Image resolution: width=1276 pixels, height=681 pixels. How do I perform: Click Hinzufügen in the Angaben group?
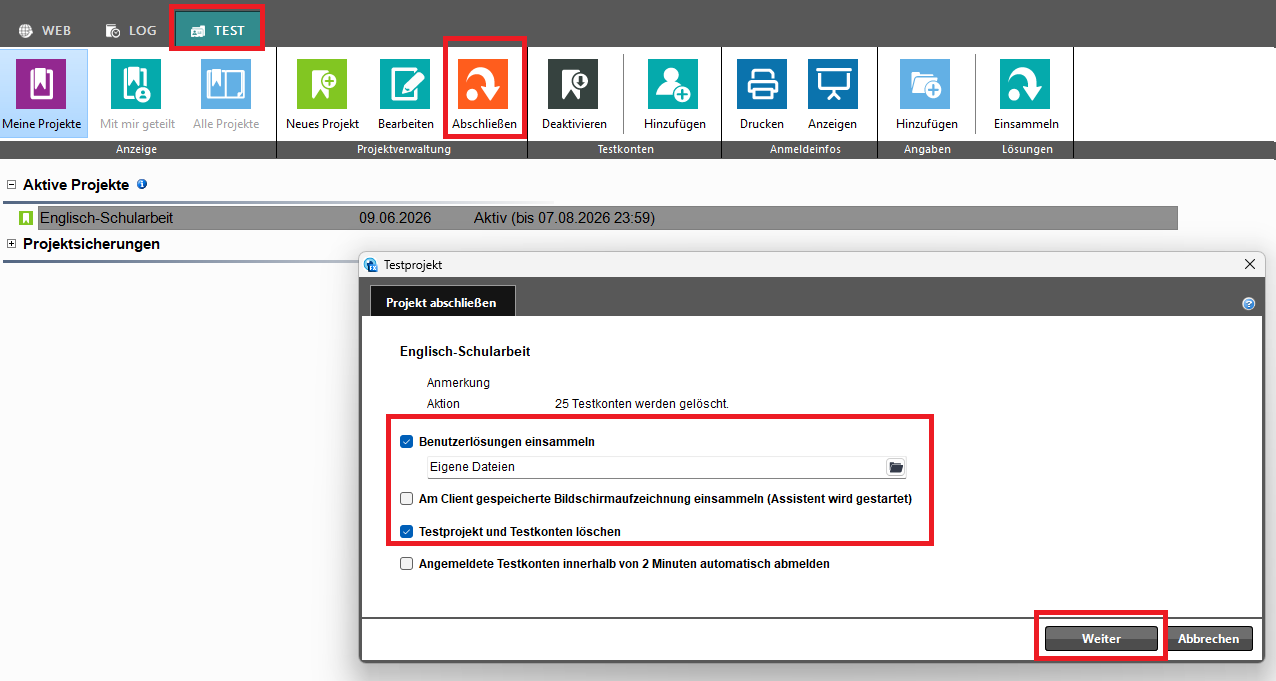coord(925,83)
